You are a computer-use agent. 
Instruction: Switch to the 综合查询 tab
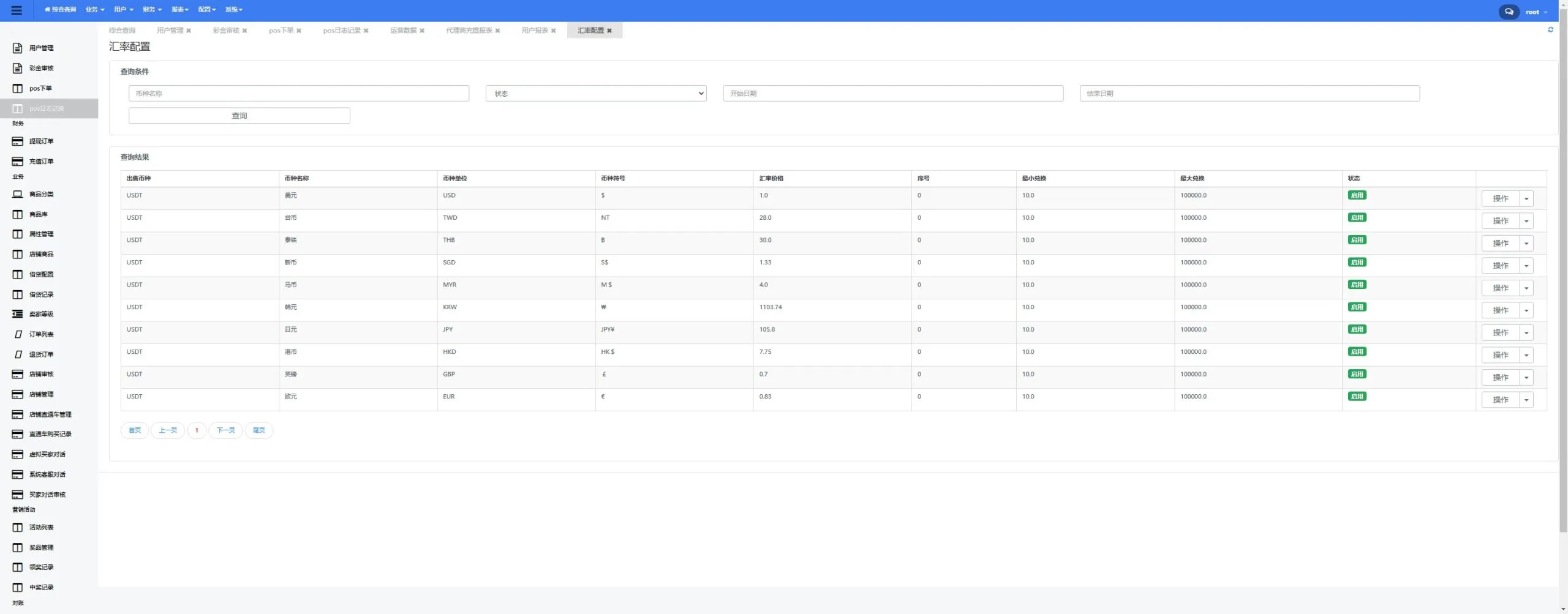122,31
